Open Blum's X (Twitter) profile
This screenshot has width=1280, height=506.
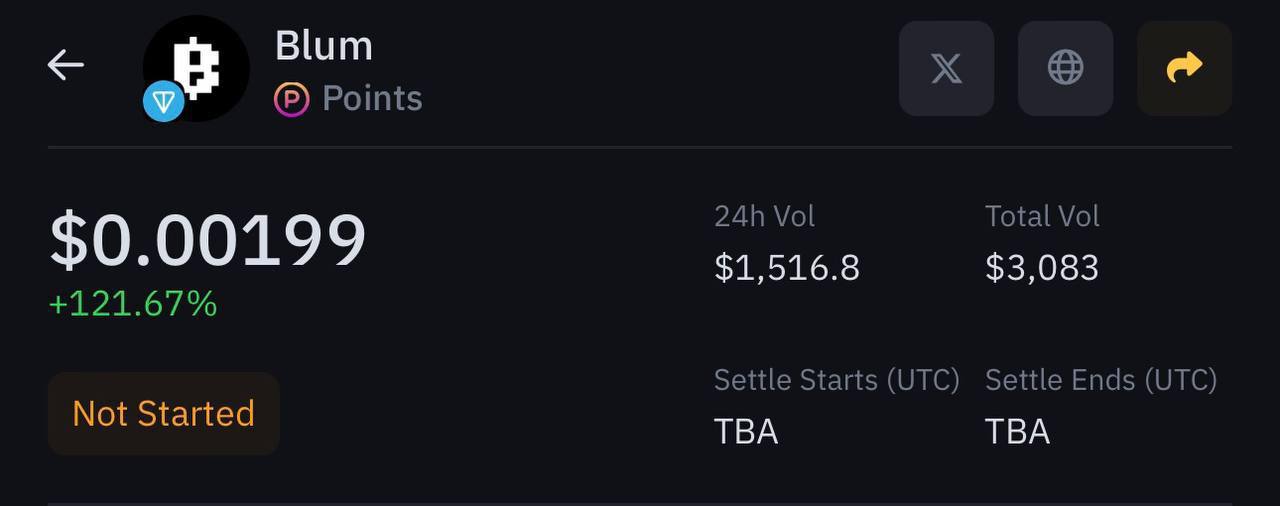pyautogui.click(x=946, y=68)
